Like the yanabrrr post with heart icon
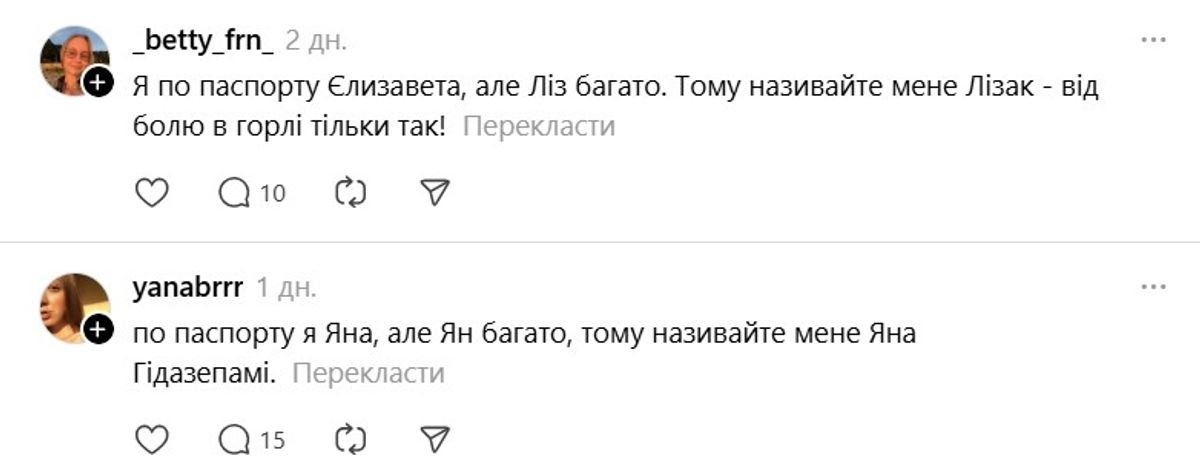 click(x=151, y=438)
